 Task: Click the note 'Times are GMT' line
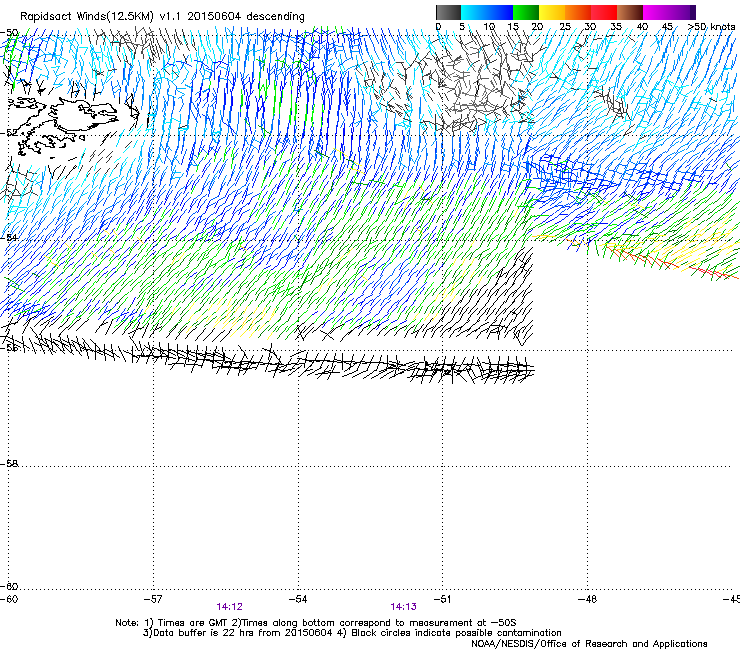point(316,623)
